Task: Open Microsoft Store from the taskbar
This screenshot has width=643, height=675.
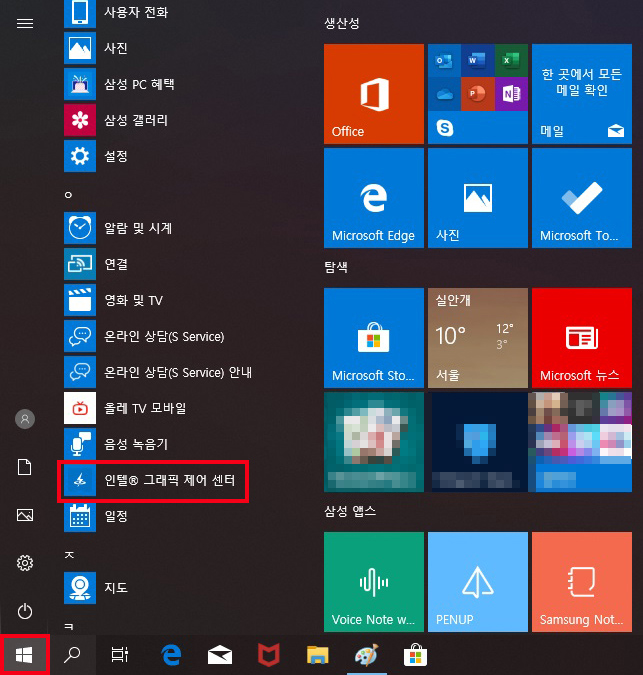Action: tap(415, 655)
